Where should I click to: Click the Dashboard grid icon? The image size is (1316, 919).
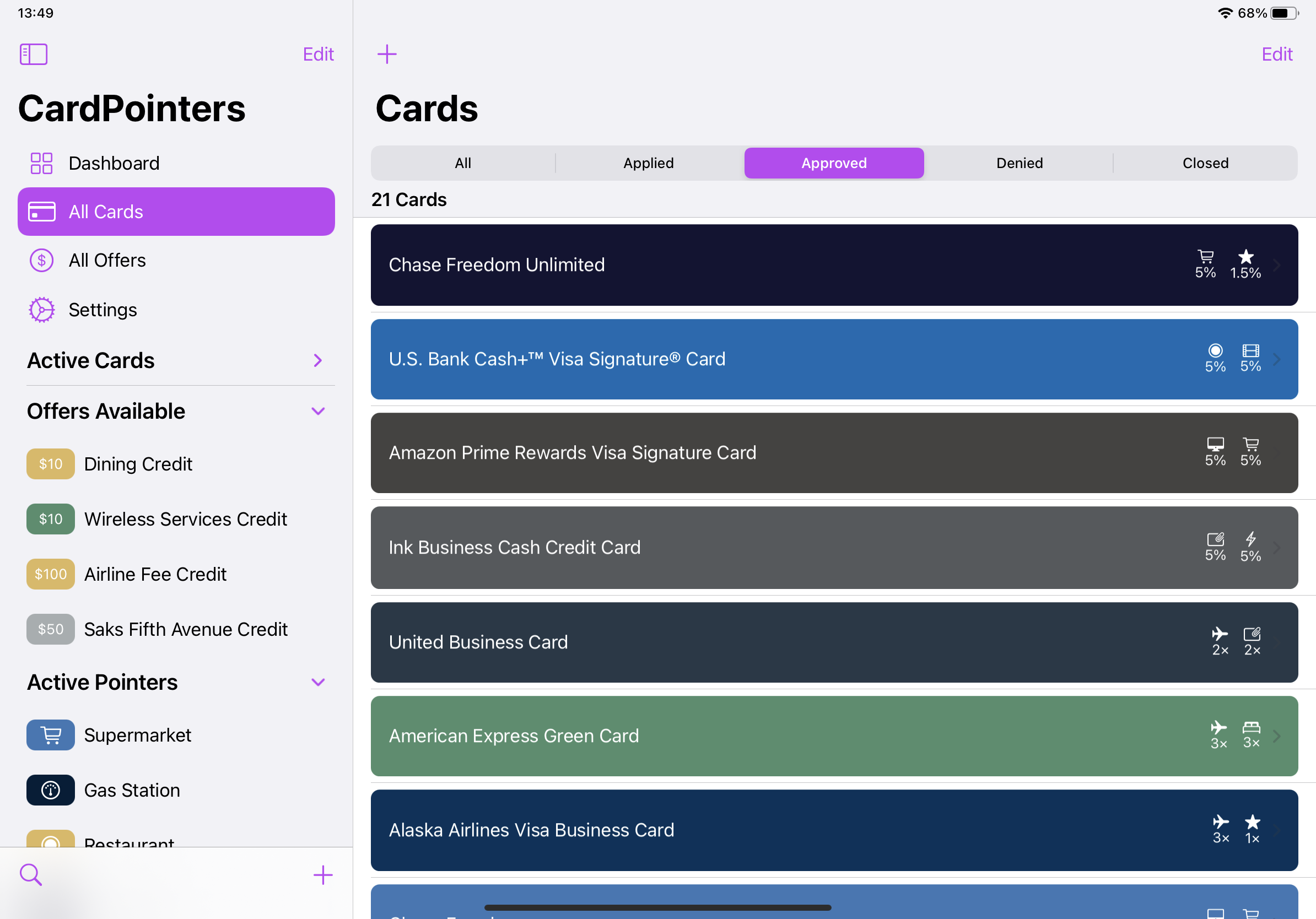[41, 163]
